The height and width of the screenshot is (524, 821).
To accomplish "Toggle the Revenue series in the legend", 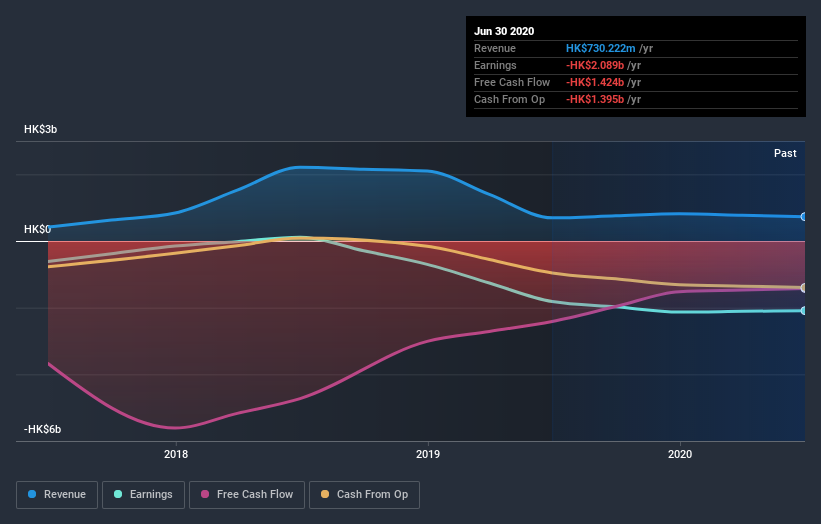I will click(57, 495).
